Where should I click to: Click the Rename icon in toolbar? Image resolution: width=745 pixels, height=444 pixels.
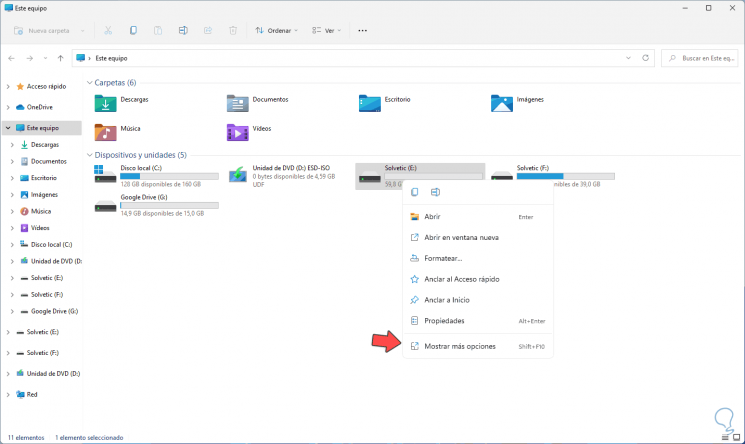183,30
